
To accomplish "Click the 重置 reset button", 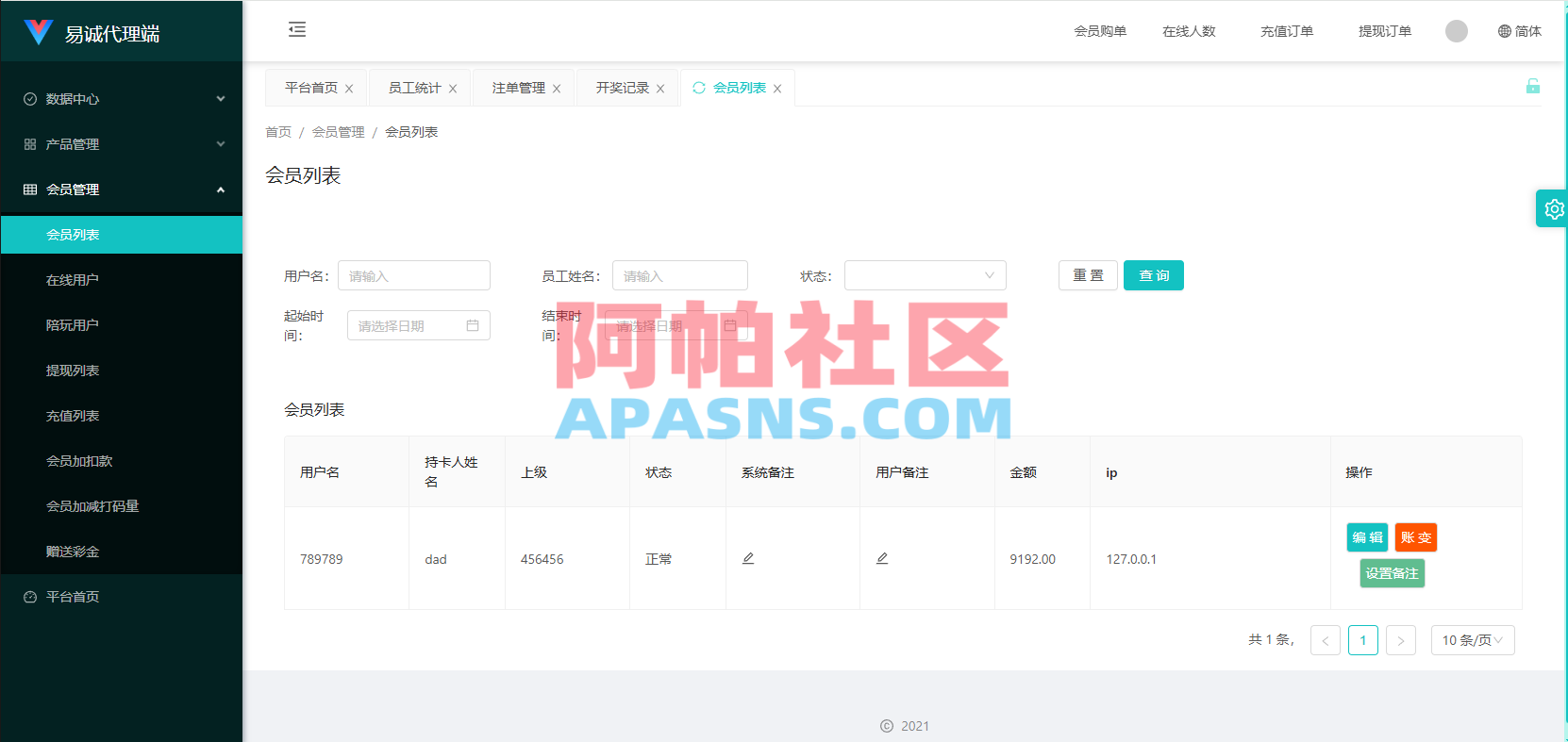I will pyautogui.click(x=1088, y=275).
